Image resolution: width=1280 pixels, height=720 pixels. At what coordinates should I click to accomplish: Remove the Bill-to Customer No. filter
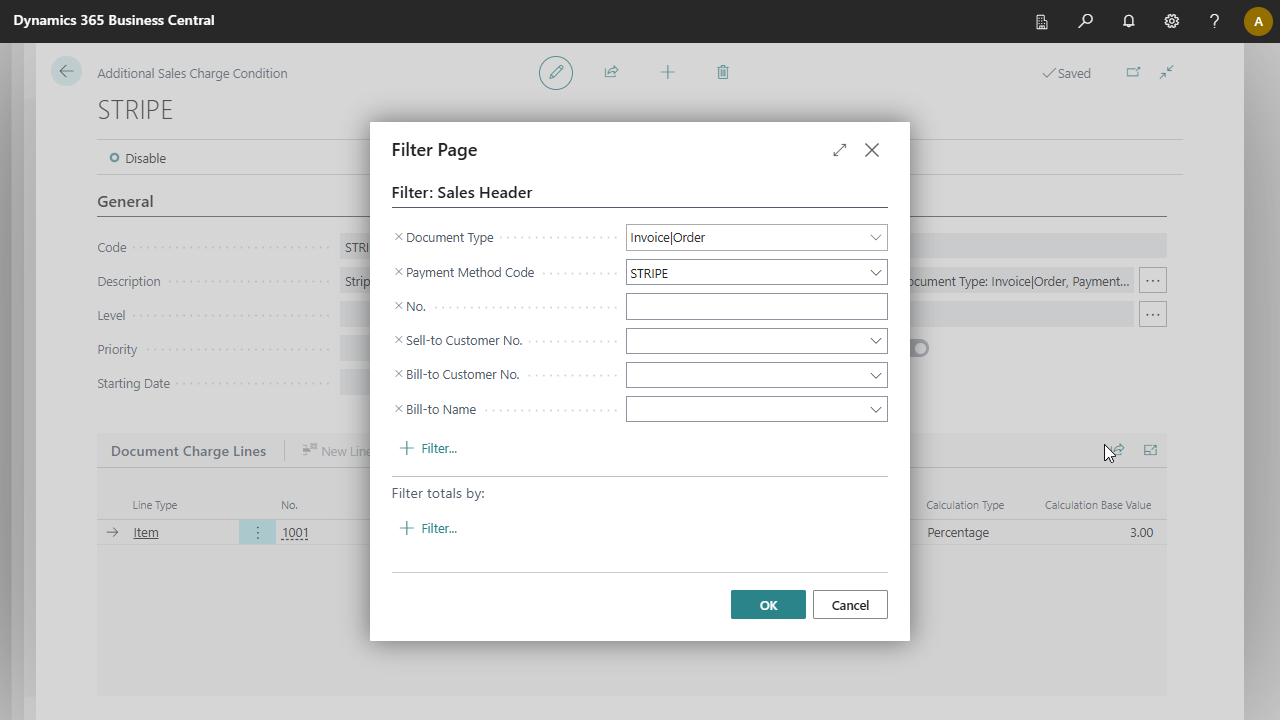399,374
